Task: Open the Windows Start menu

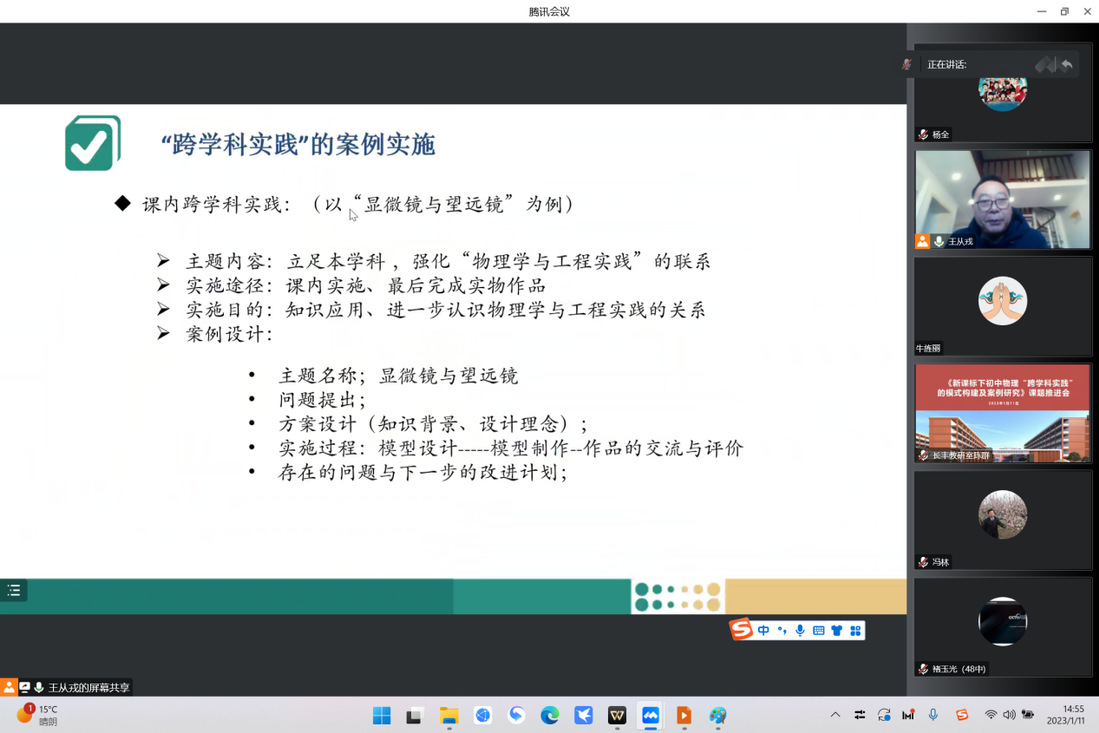Action: [x=381, y=715]
